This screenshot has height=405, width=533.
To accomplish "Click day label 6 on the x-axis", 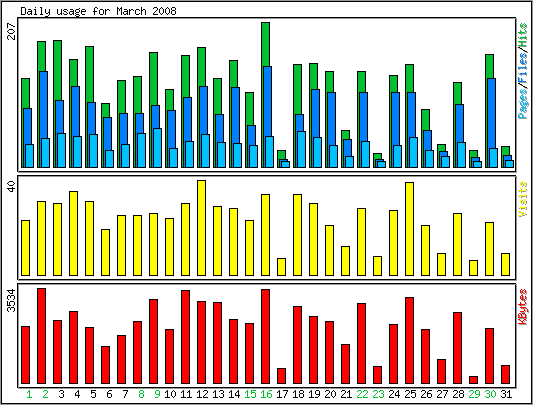I will [x=109, y=394].
